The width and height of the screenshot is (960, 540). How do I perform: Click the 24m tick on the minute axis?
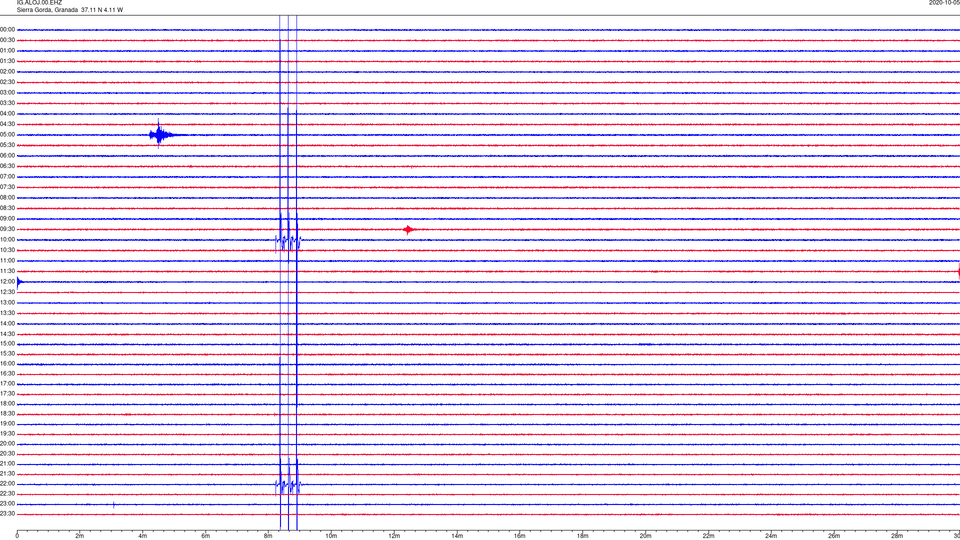coord(771,536)
